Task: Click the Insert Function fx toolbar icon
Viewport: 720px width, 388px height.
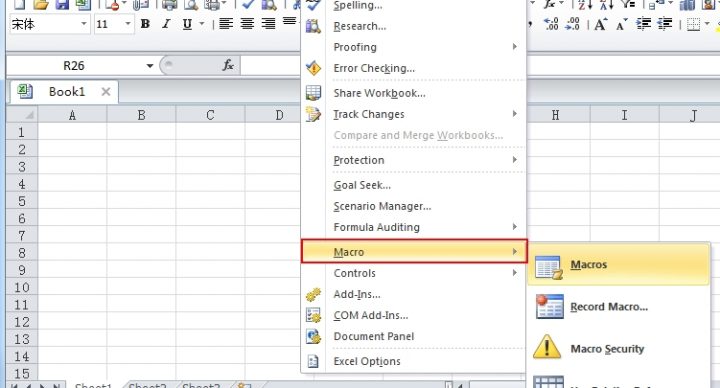Action: [x=549, y=5]
